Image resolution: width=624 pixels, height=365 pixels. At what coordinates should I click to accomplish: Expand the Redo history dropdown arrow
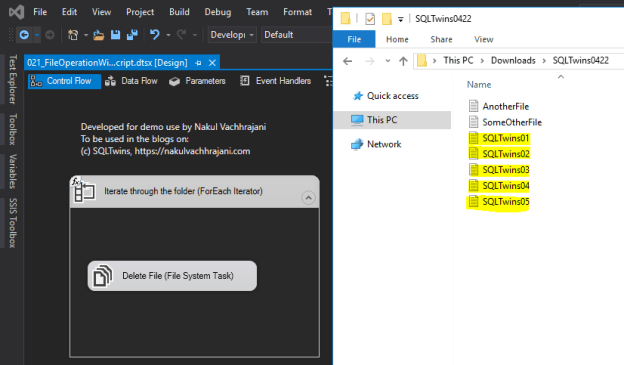click(195, 35)
